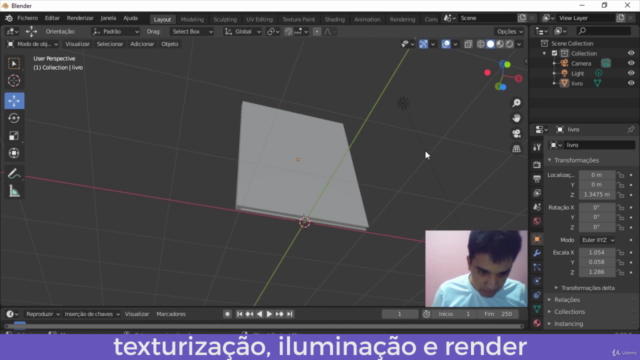
Task: Click the zoom view magnifier icon
Action: point(516,103)
